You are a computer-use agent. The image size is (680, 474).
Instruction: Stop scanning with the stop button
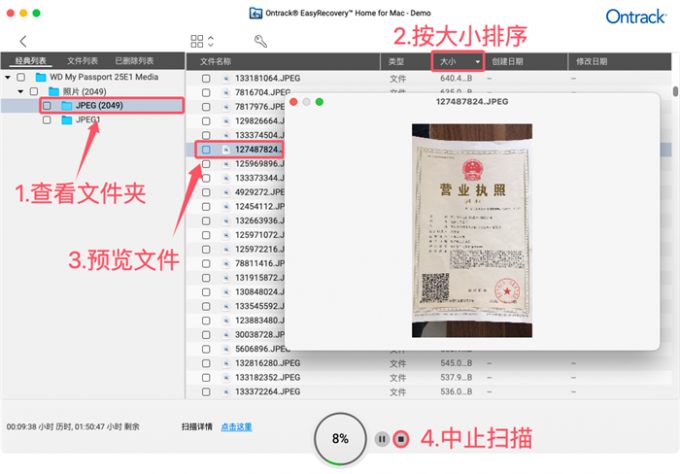click(401, 439)
